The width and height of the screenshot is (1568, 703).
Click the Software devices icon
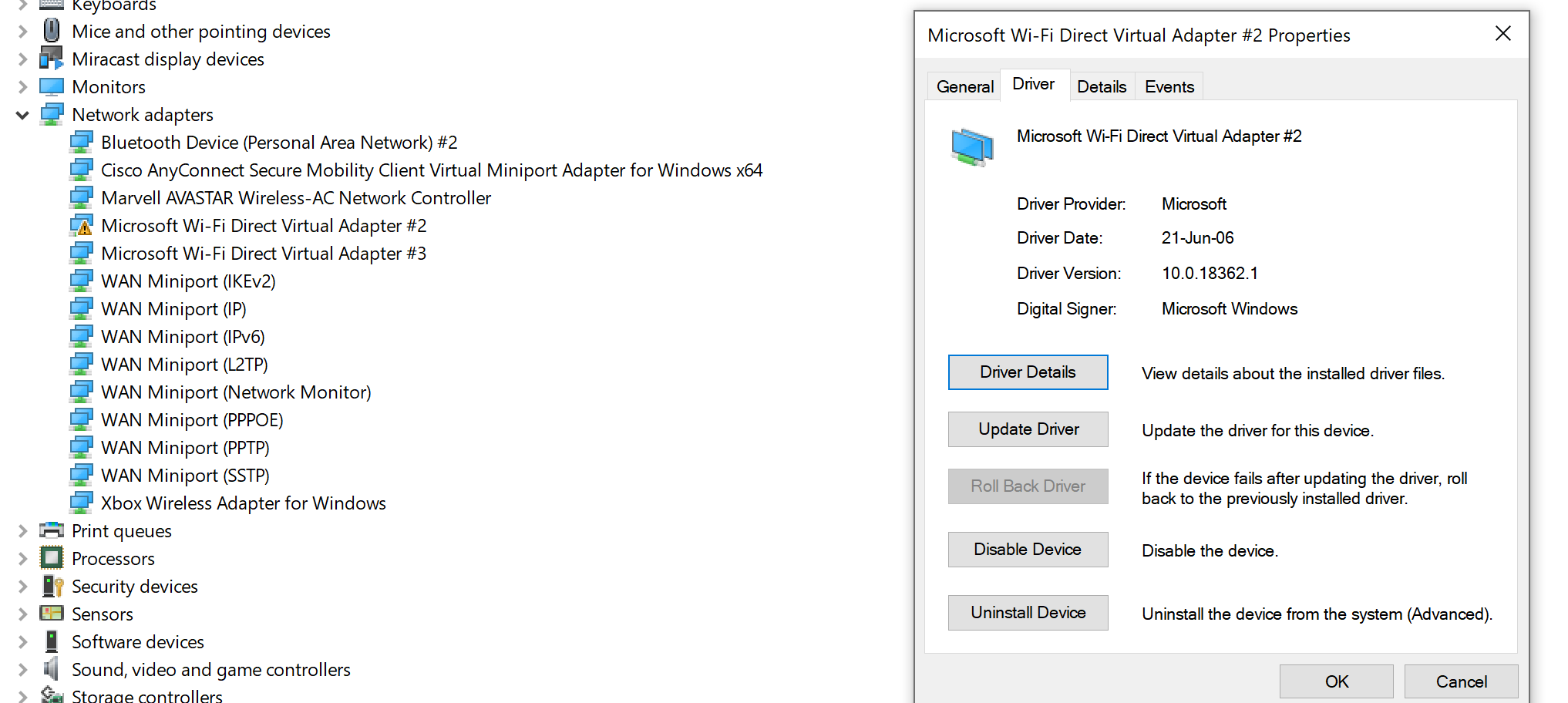[x=52, y=641]
